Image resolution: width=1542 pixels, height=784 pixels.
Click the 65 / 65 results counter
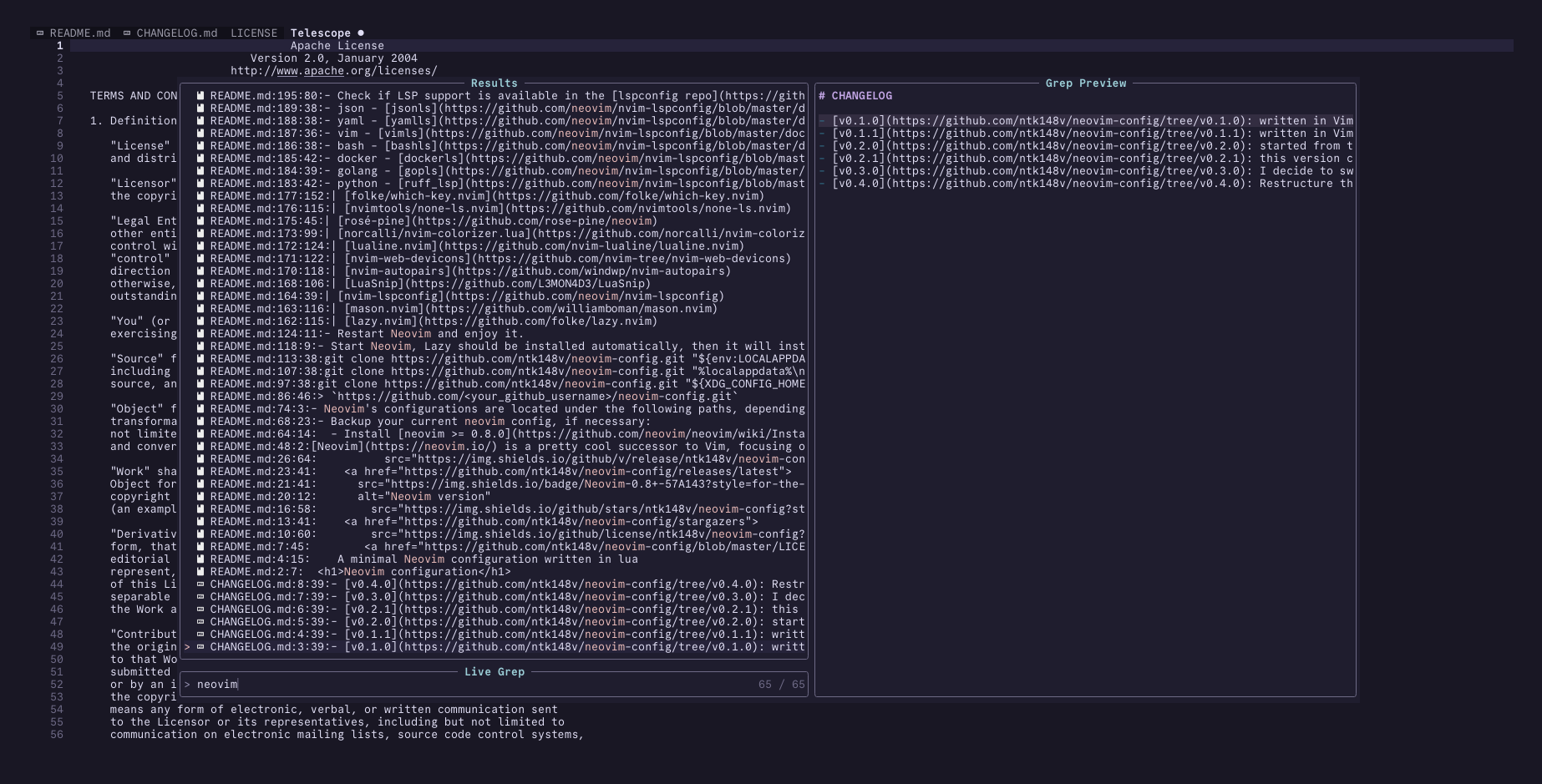[781, 685]
